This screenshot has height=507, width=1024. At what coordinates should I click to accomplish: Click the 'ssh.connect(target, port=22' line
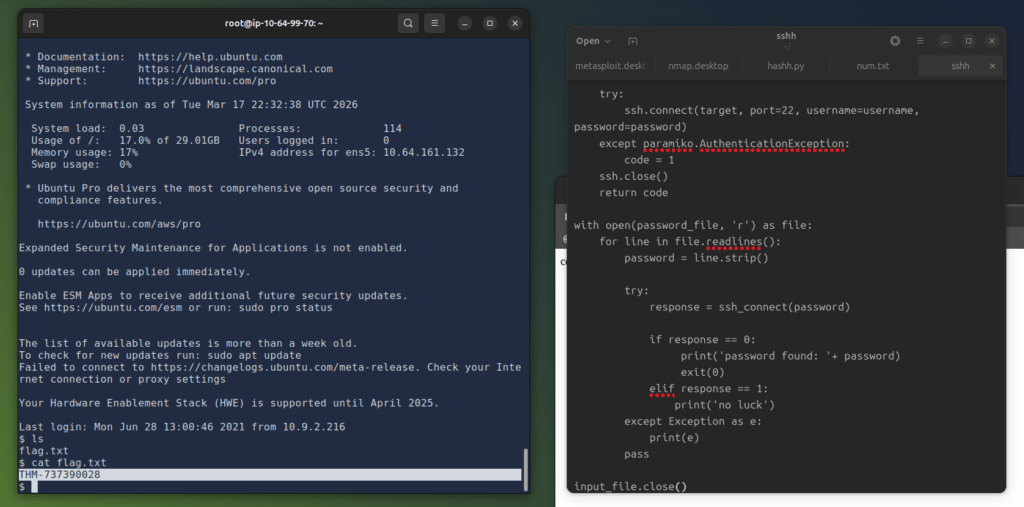coord(772,111)
